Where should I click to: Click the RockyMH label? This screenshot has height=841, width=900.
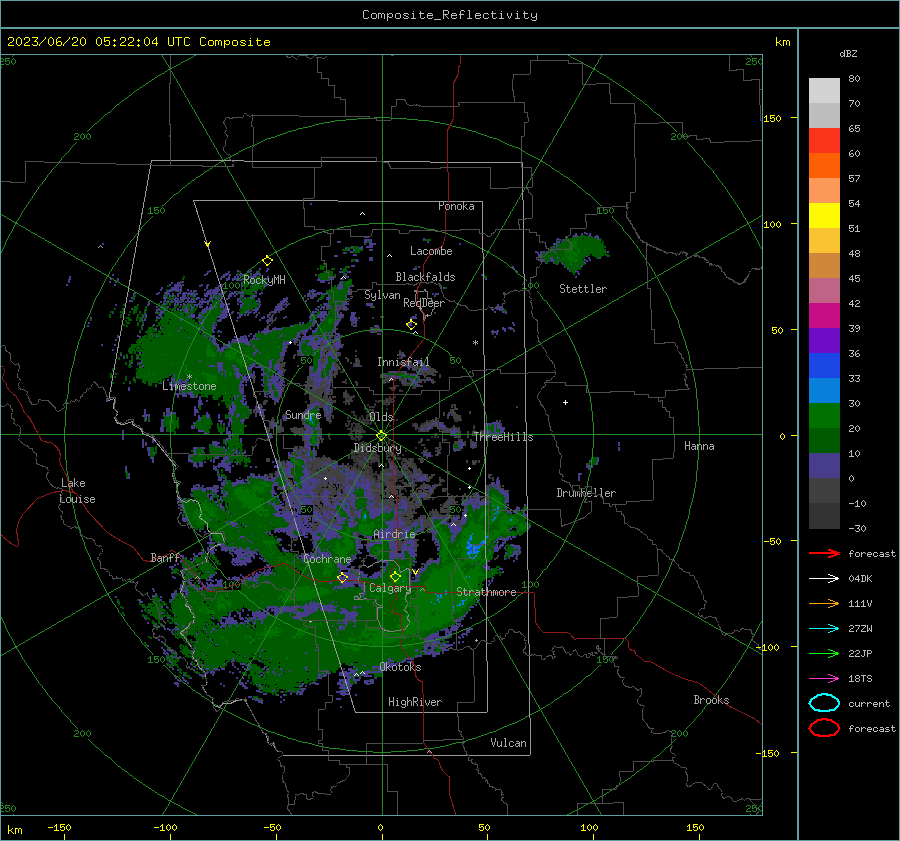264,280
